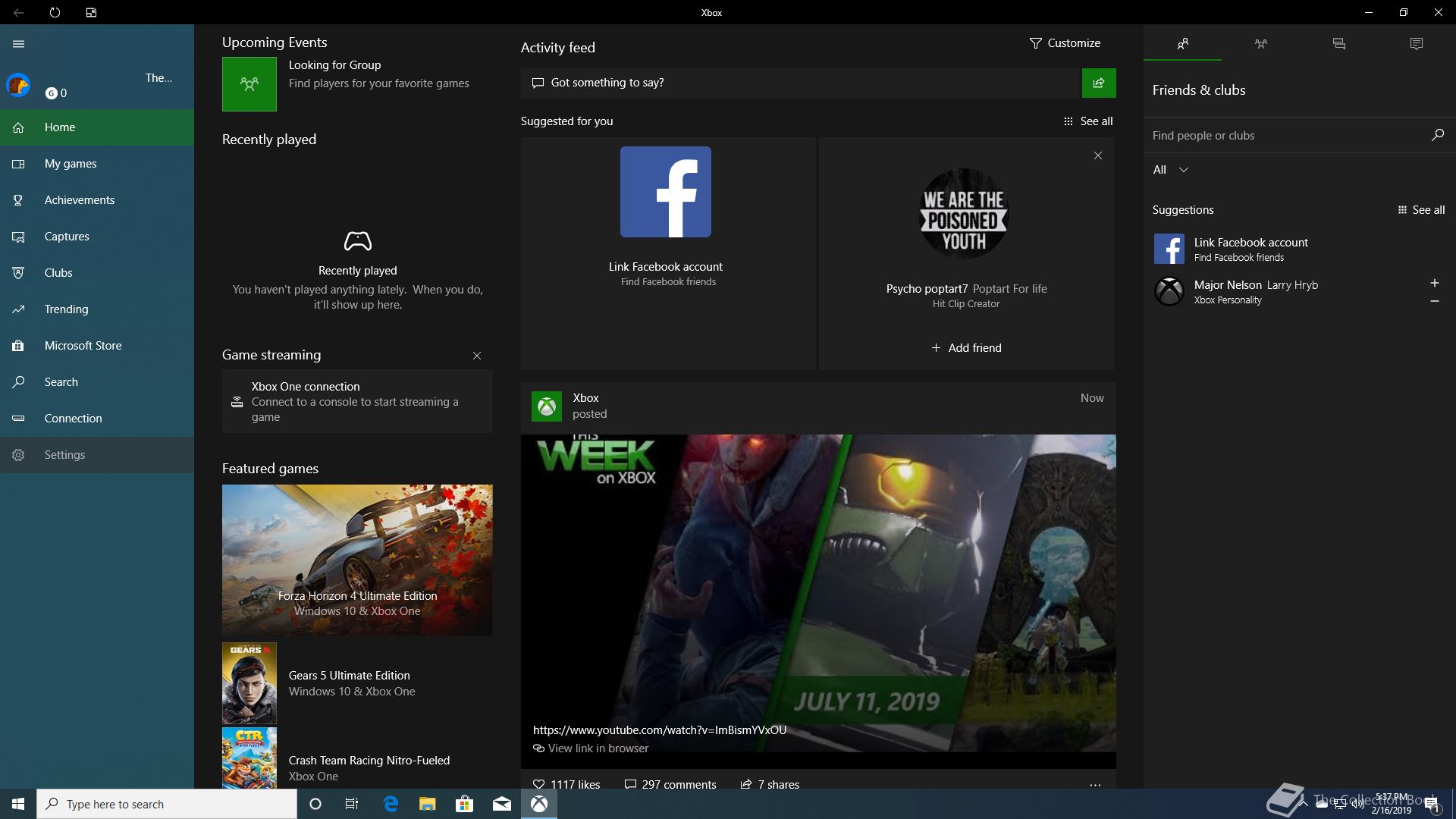This screenshot has width=1456, height=819.
Task: Open Microsoft Store from sidebar
Action: [97, 346]
